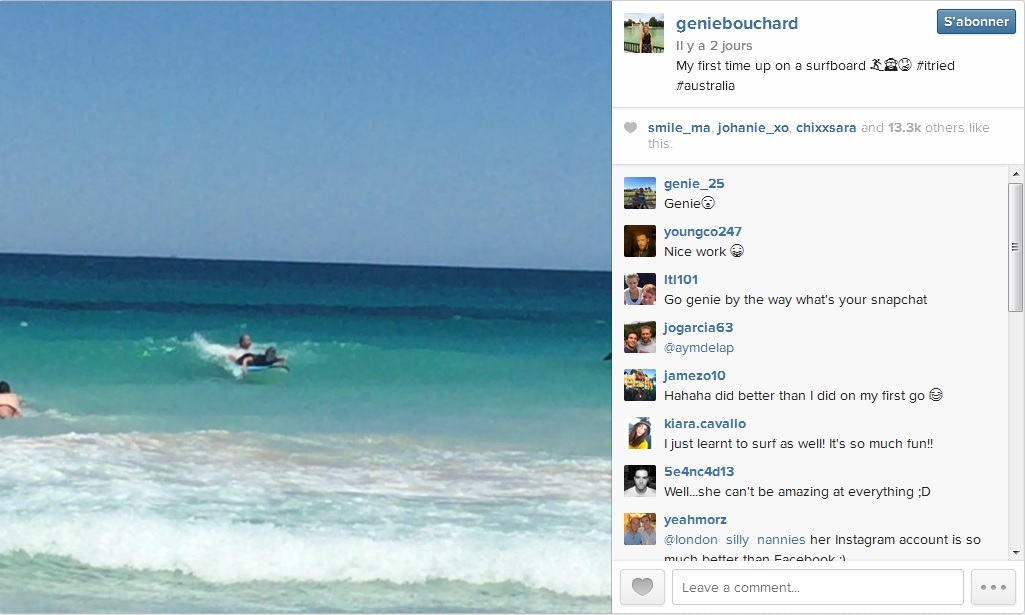Click the jamezo10 commenter name

coord(694,376)
